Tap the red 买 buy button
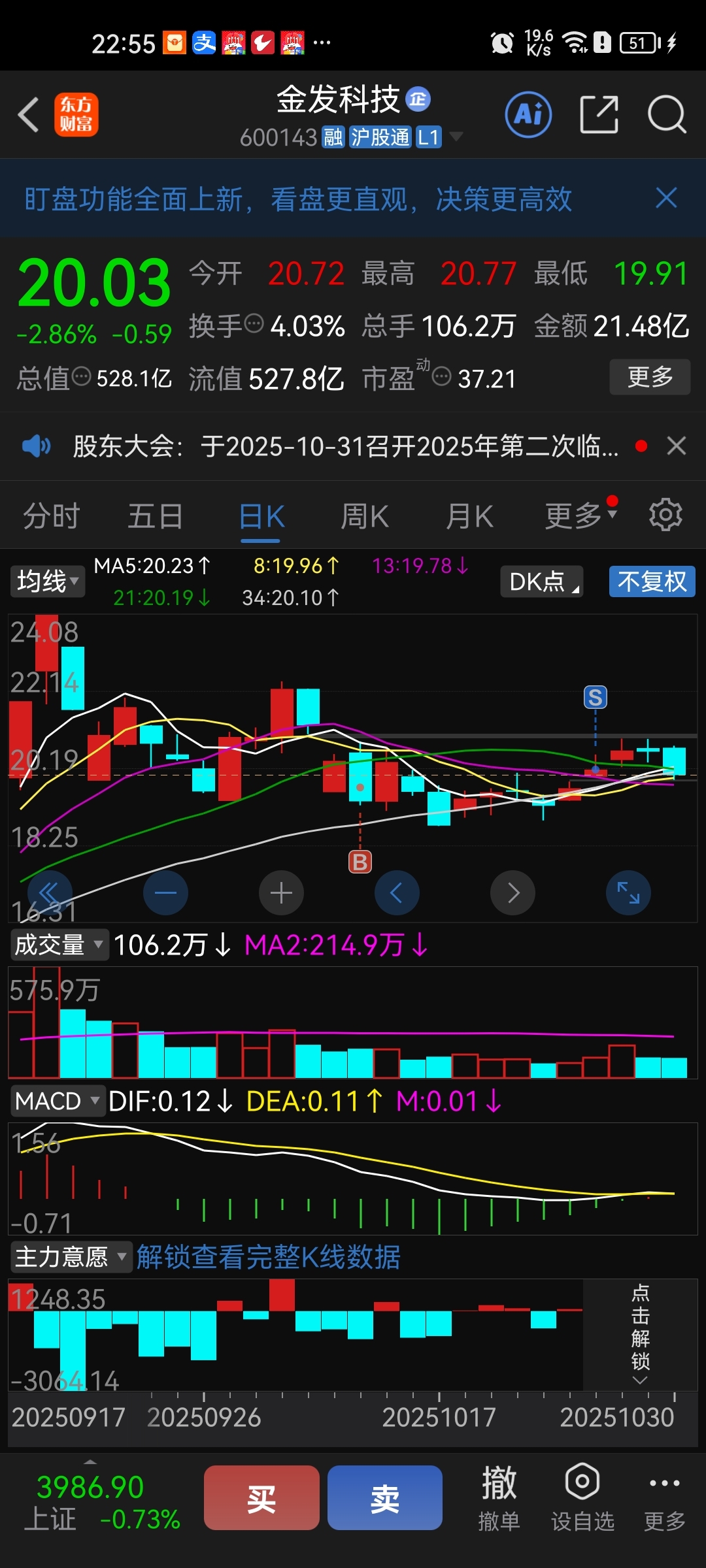The image size is (706, 1568). pos(261,1497)
